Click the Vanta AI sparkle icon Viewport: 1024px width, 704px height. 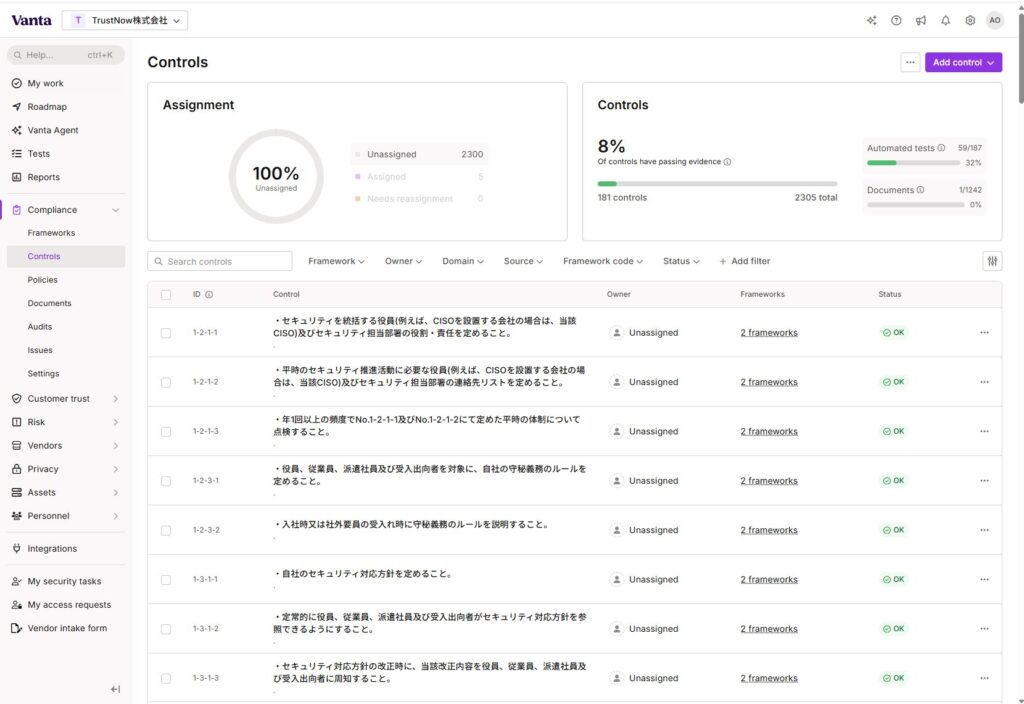tap(871, 20)
